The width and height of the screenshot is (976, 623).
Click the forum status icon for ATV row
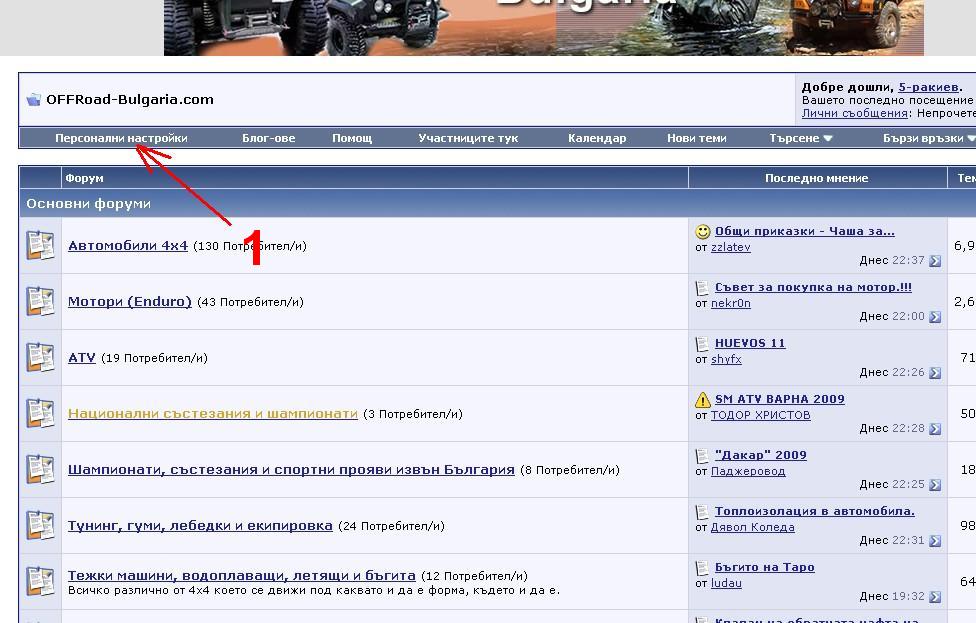coord(40,357)
